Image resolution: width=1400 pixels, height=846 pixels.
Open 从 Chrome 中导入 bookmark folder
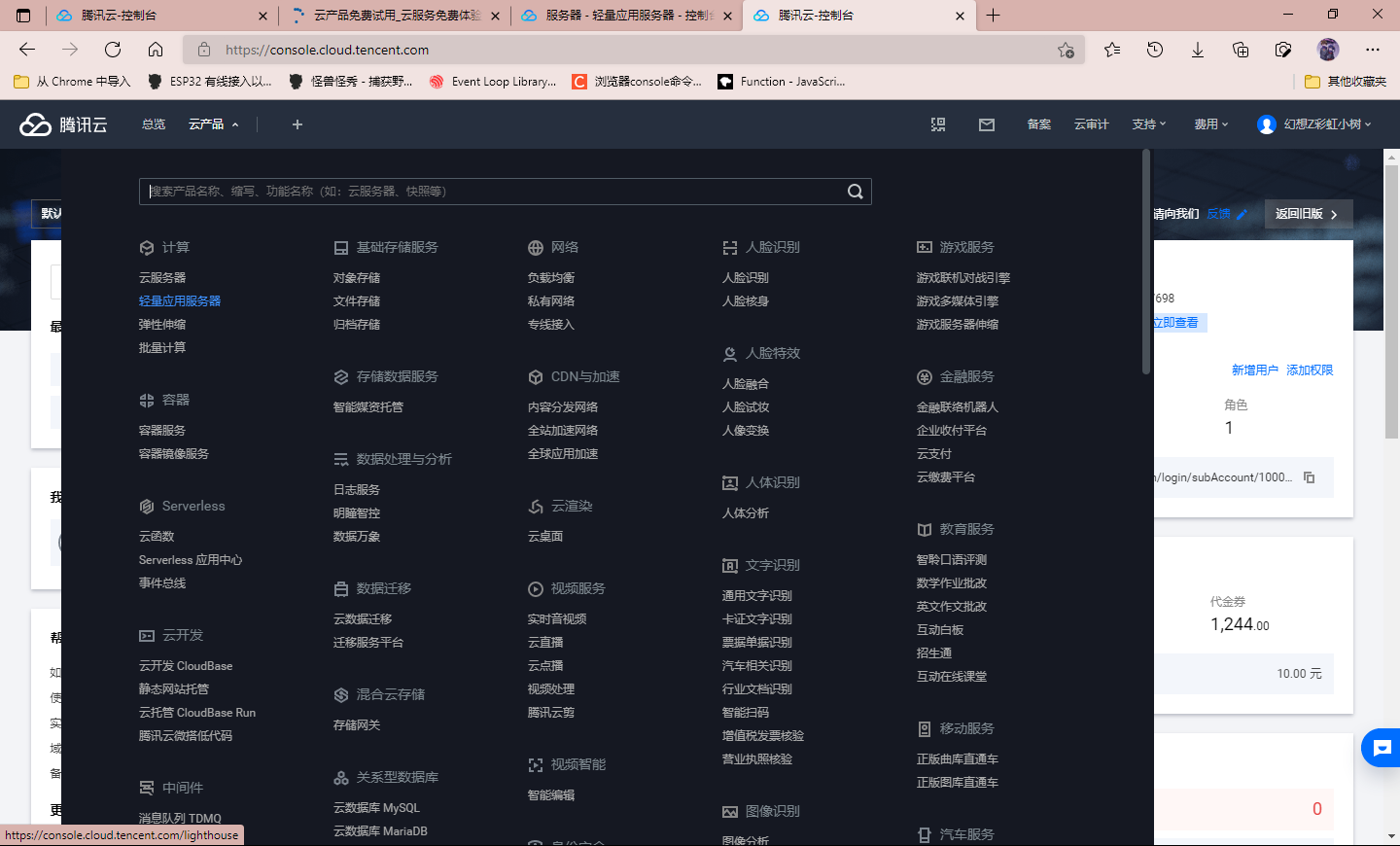pos(72,82)
